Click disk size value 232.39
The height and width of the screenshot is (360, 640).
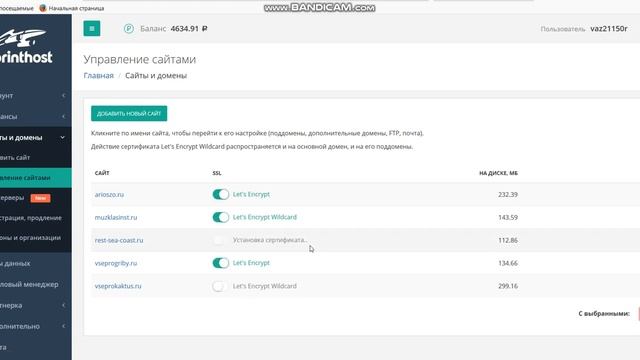508,195
